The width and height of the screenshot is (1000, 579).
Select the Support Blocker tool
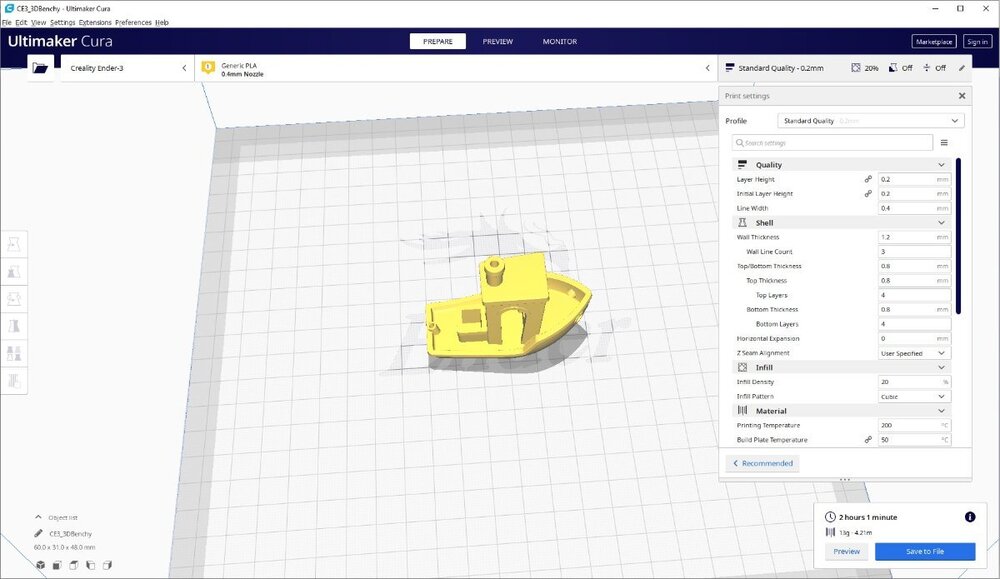[14, 381]
